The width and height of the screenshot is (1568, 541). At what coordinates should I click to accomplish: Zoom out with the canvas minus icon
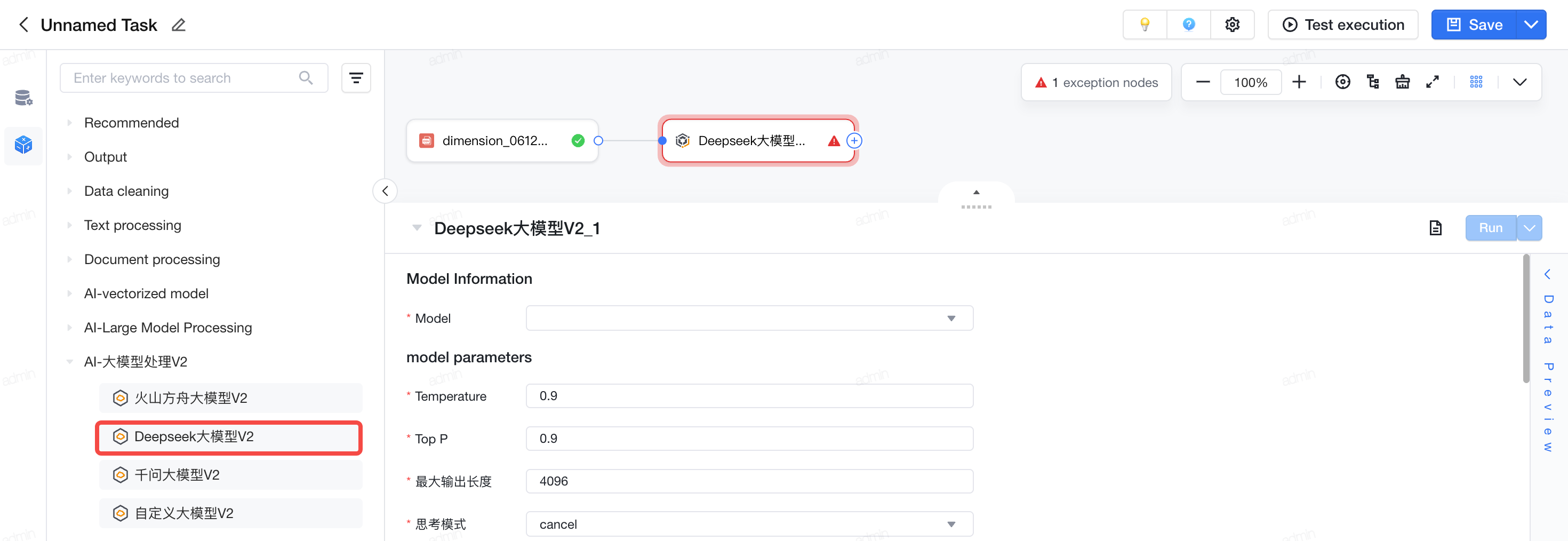pyautogui.click(x=1203, y=82)
